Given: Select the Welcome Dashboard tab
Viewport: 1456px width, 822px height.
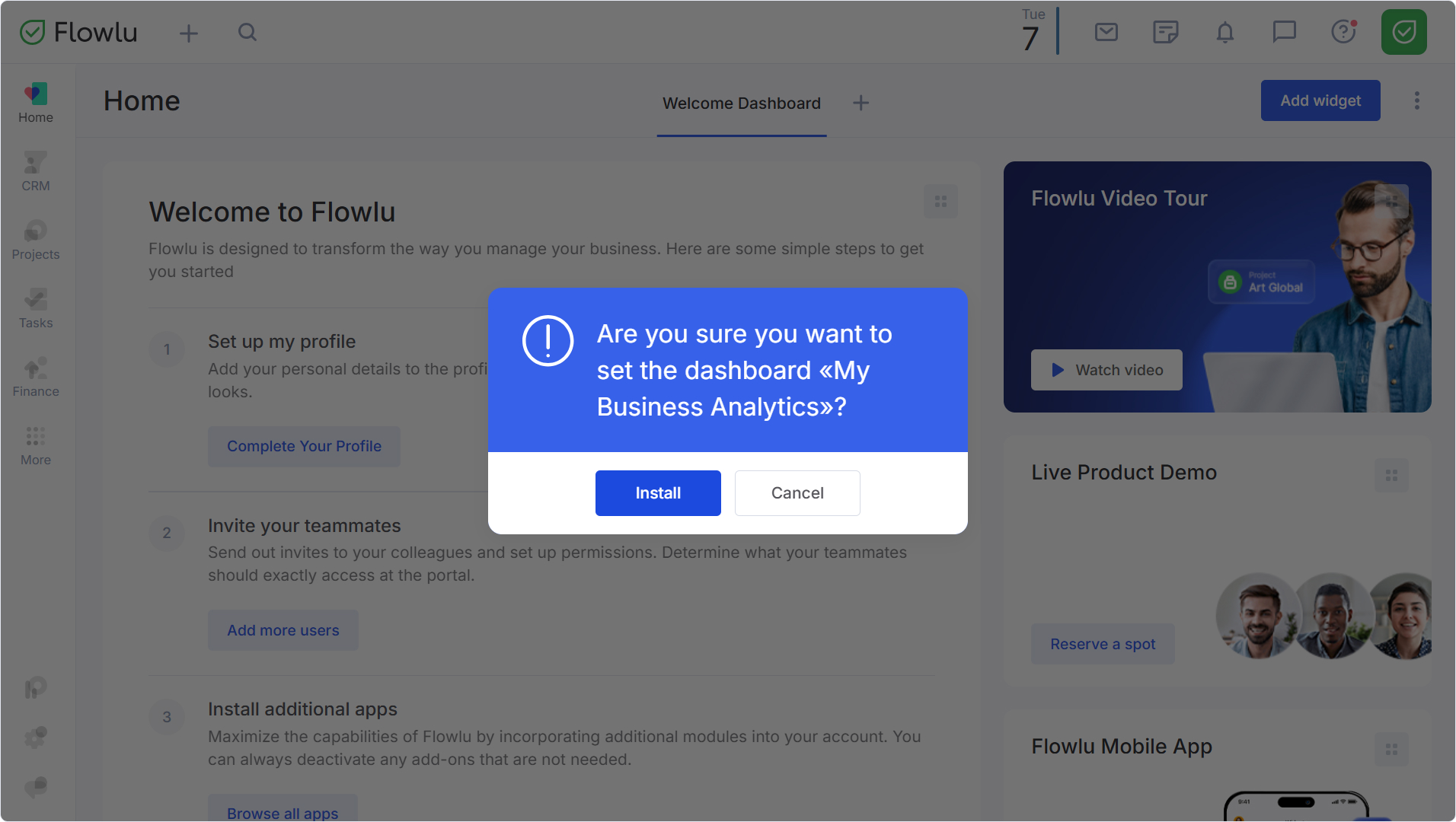Looking at the screenshot, I should (742, 104).
